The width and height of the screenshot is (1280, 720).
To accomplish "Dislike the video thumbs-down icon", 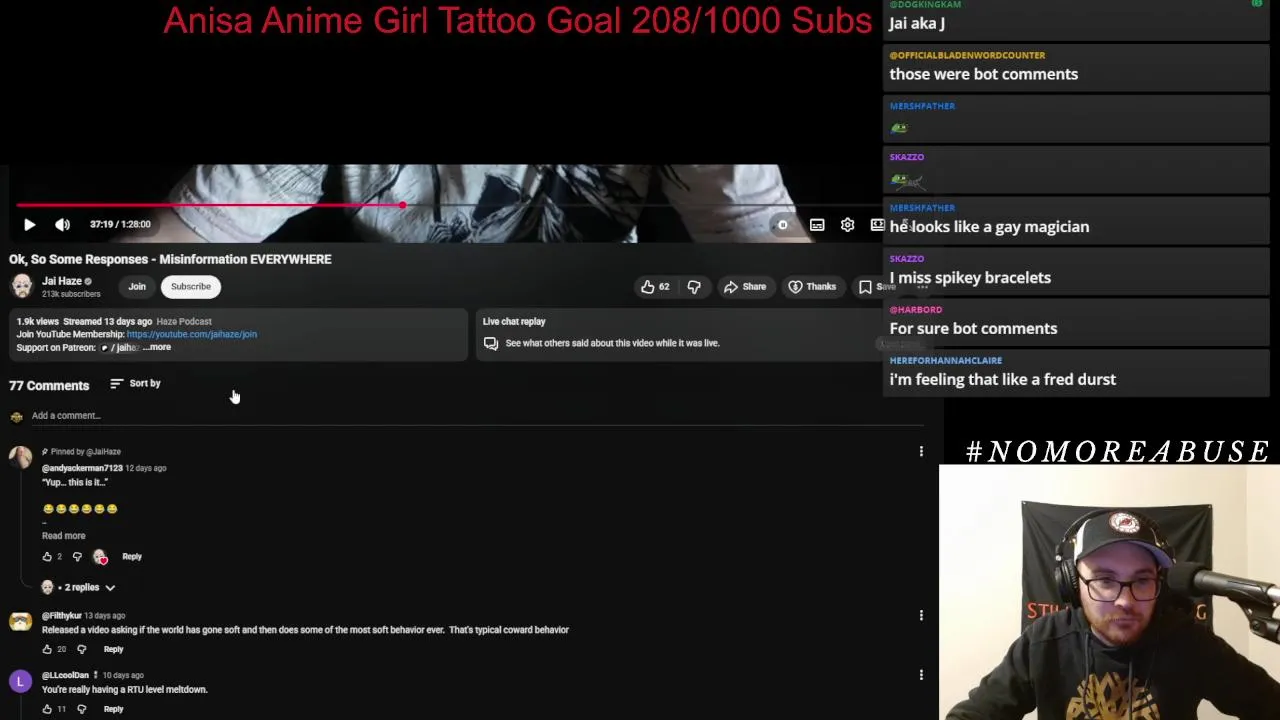I will tap(694, 287).
